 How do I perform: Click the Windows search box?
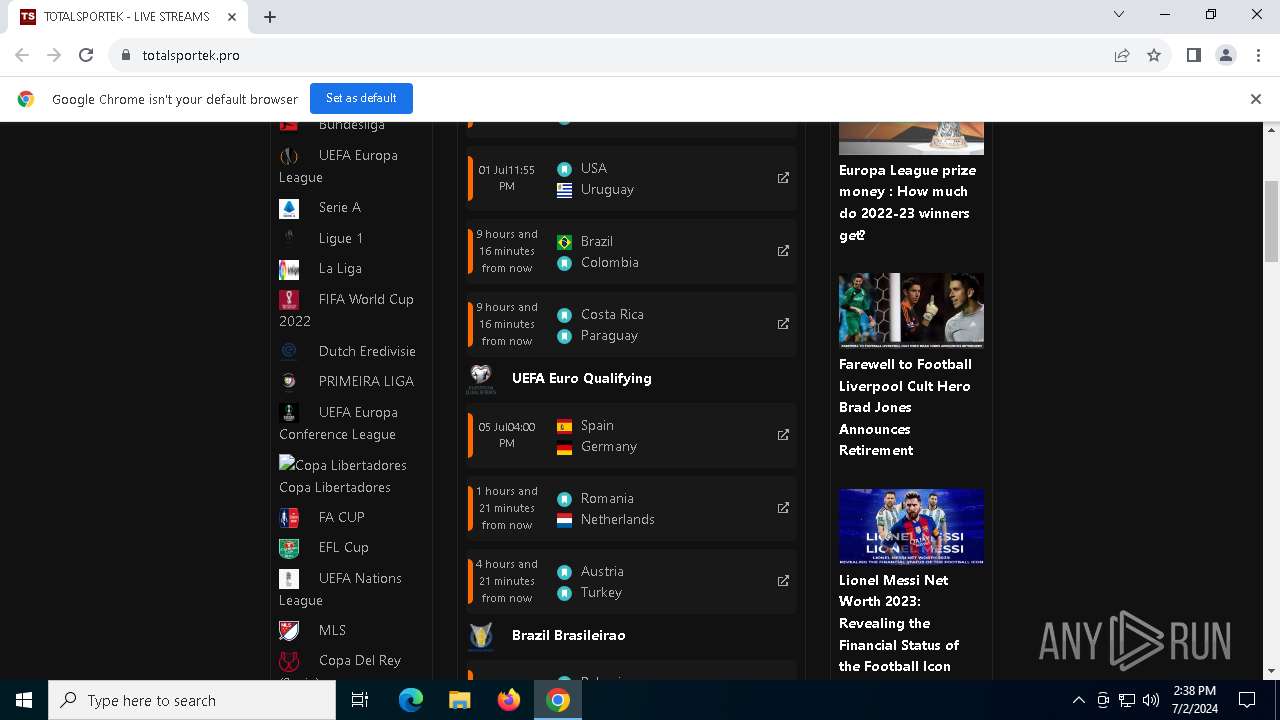tap(192, 700)
